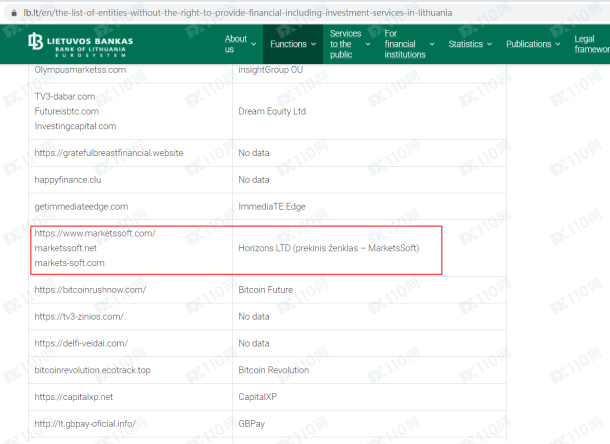
Task: Open the Legal framework menu
Action: coord(592,44)
